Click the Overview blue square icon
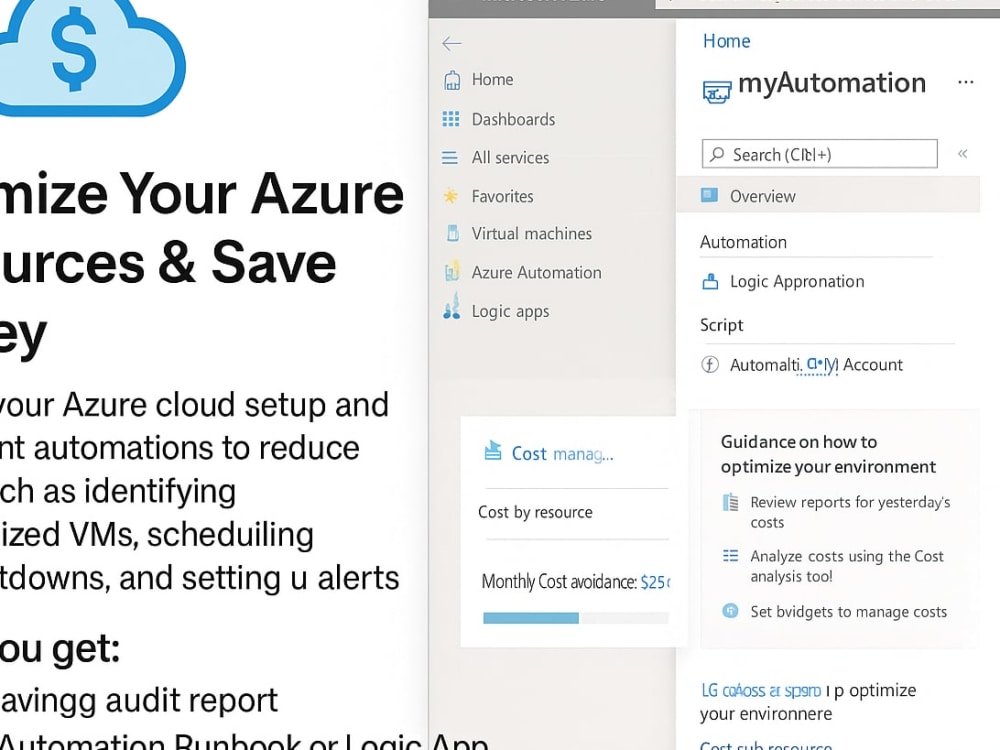Image resolution: width=1000 pixels, height=750 pixels. coord(709,195)
